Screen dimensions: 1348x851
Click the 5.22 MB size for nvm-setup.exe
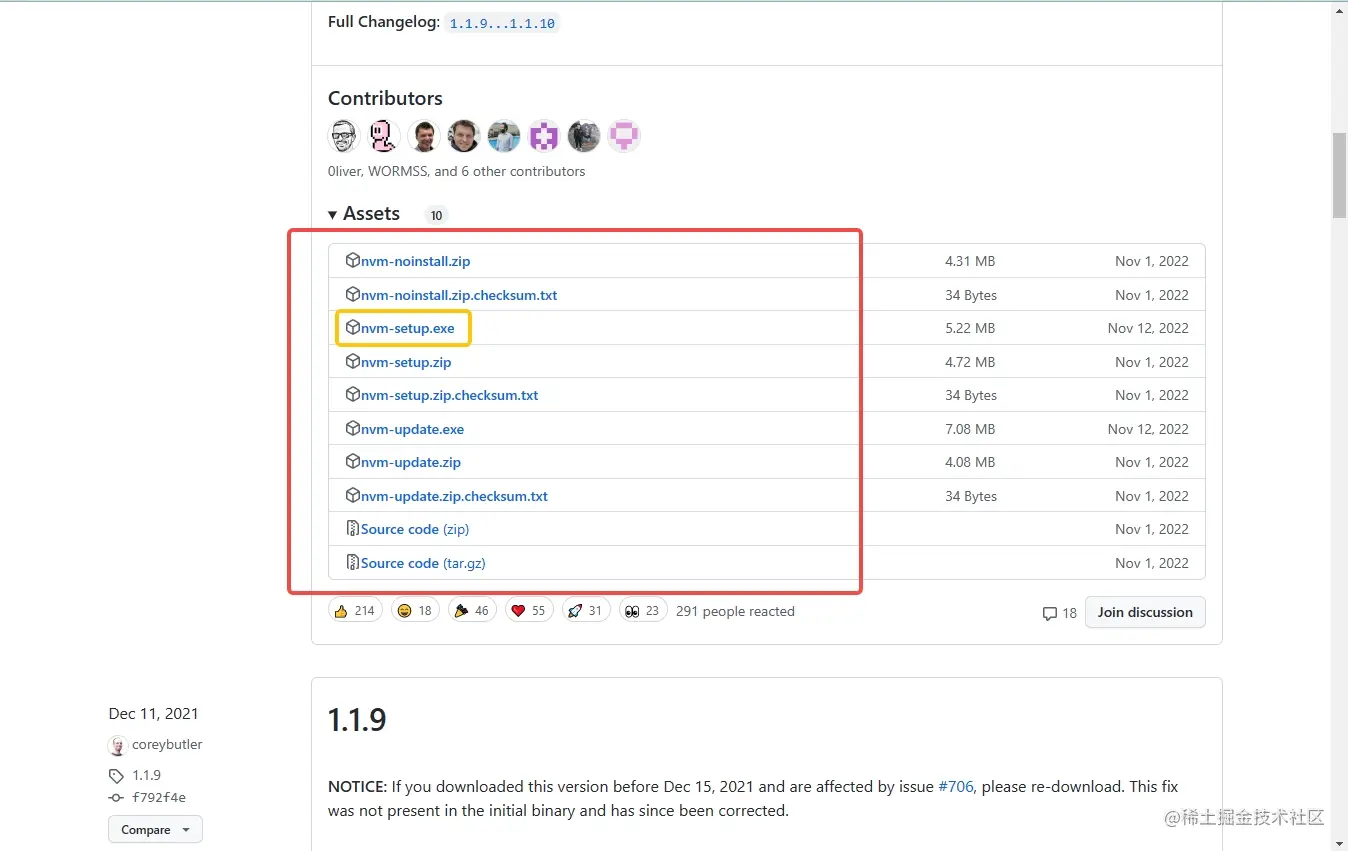tap(970, 328)
